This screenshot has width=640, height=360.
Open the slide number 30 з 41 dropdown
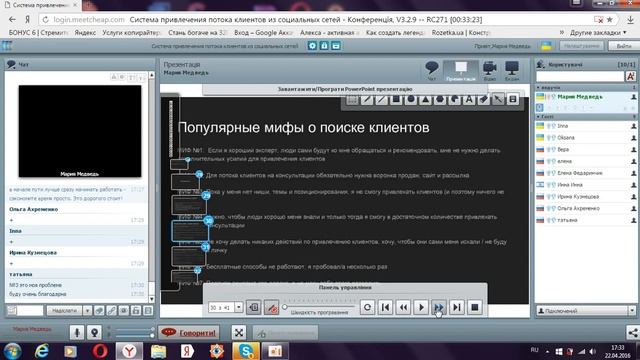[x=239, y=307]
